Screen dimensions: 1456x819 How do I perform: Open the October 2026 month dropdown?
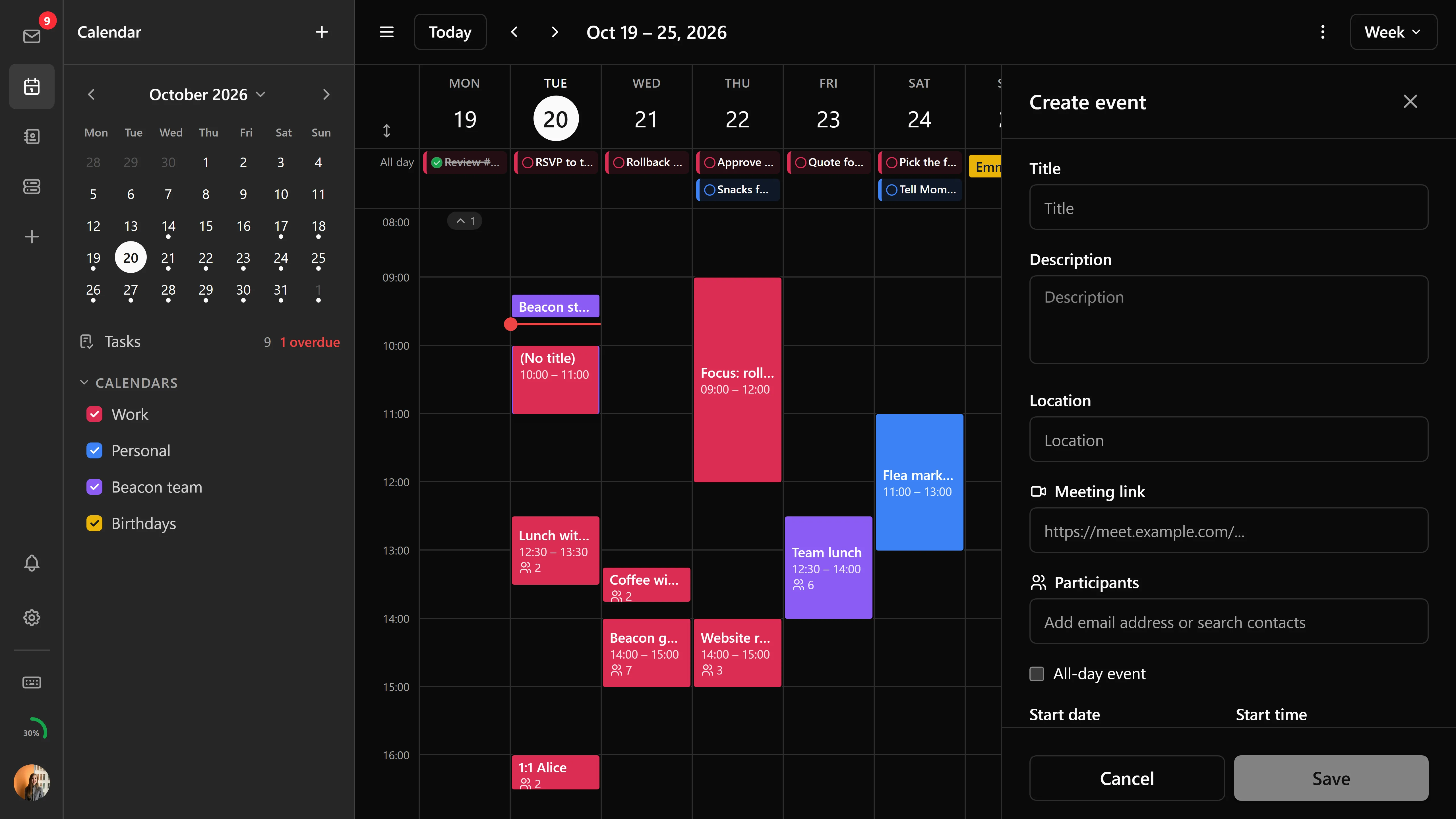(x=207, y=94)
